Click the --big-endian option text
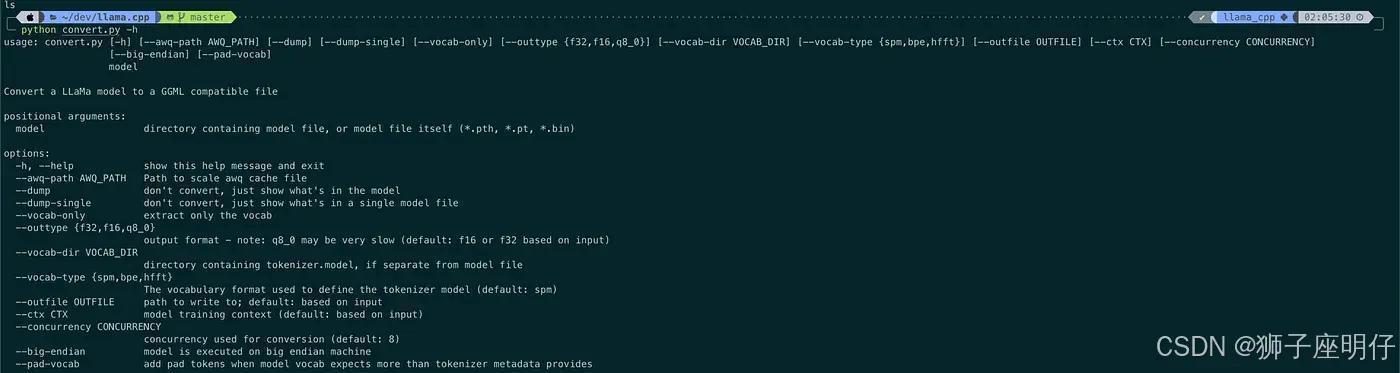This screenshot has height=373, width=1400. pos(50,352)
